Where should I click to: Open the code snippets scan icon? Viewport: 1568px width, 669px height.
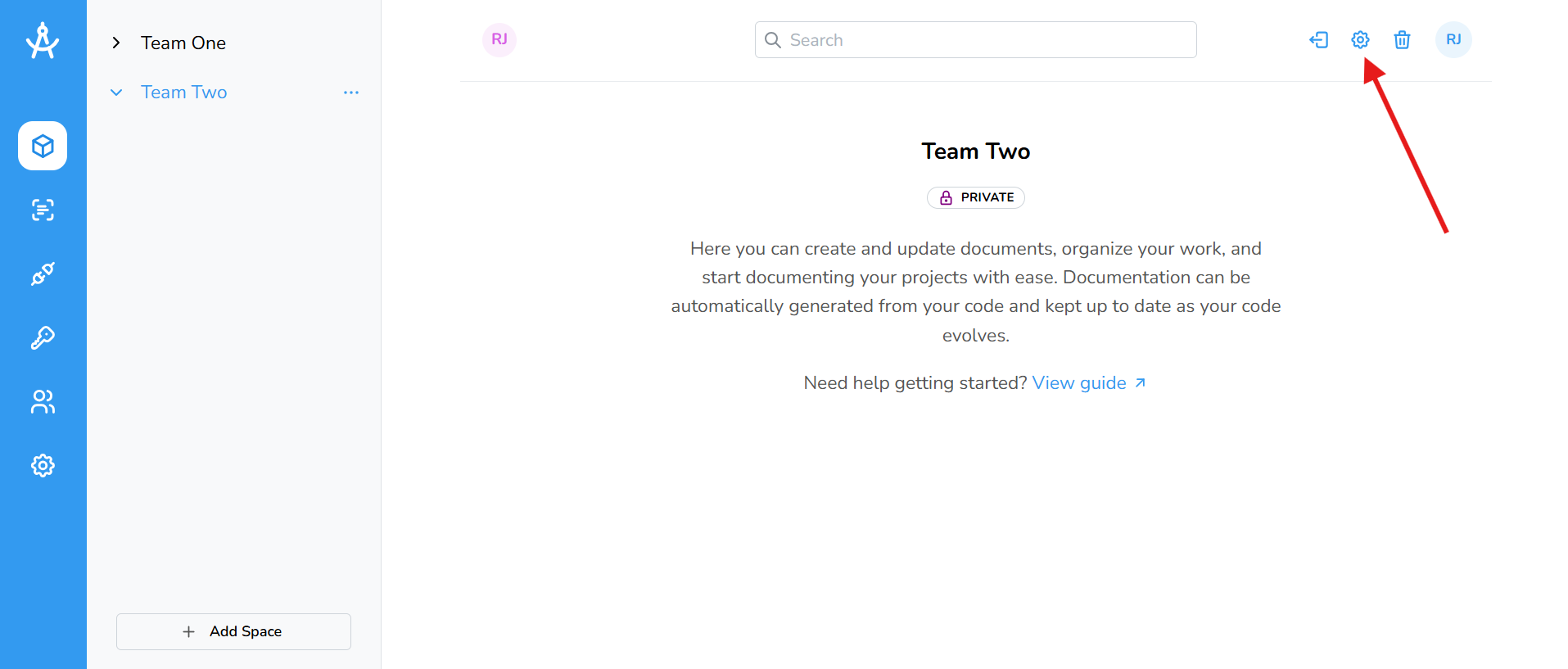click(43, 210)
